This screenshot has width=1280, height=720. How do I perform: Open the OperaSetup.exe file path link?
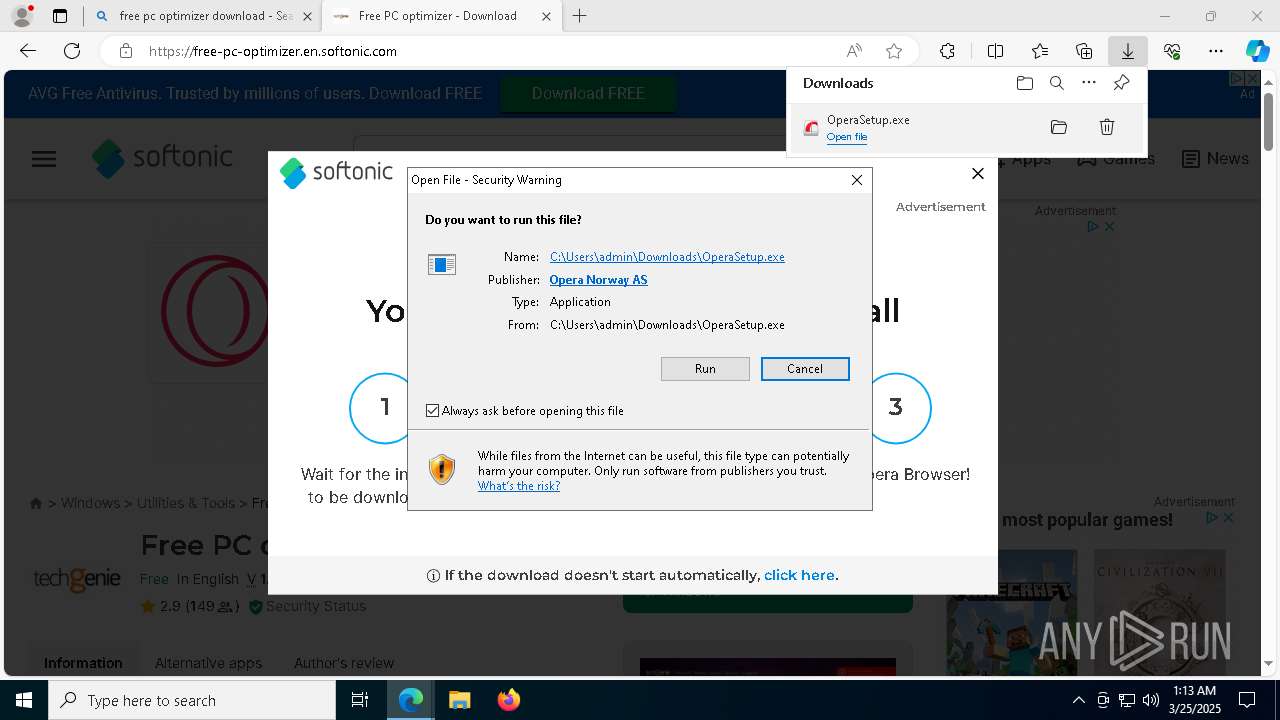[667, 257]
